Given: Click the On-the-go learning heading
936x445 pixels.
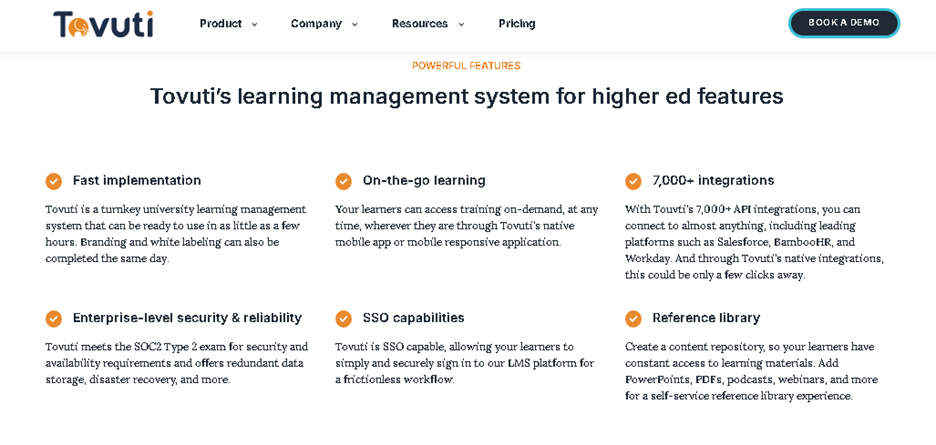Looking at the screenshot, I should click(x=424, y=180).
